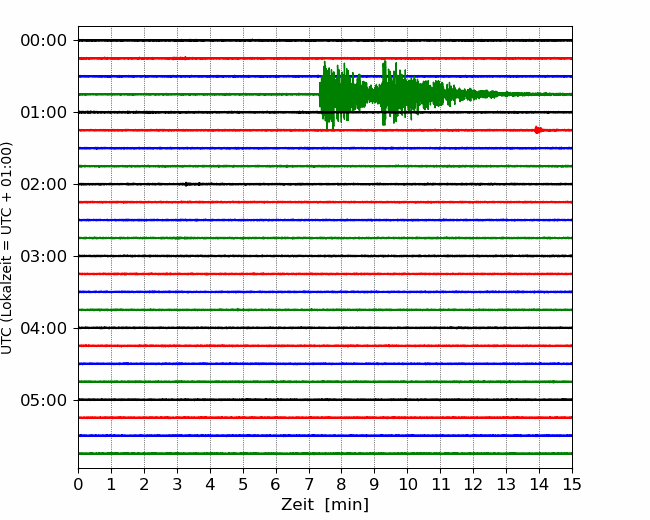Select the 03:00 time label
The height and width of the screenshot is (520, 650).
(44, 256)
